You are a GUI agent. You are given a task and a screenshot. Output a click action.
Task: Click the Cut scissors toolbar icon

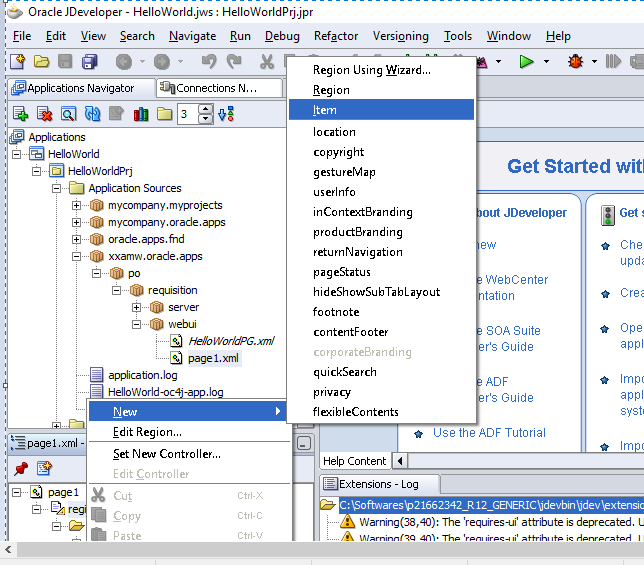(x=267, y=62)
